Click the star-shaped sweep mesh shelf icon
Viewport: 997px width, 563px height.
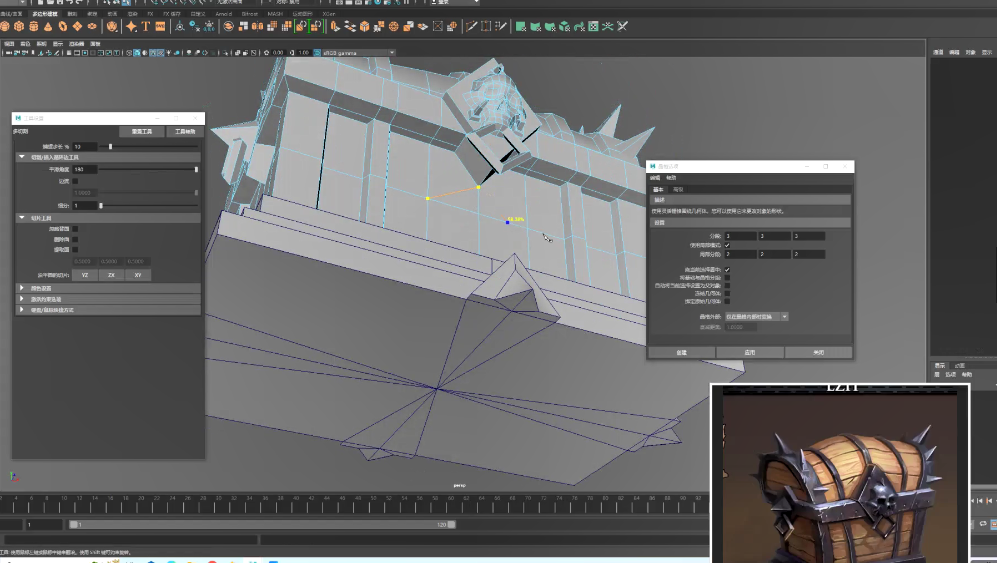coord(131,26)
